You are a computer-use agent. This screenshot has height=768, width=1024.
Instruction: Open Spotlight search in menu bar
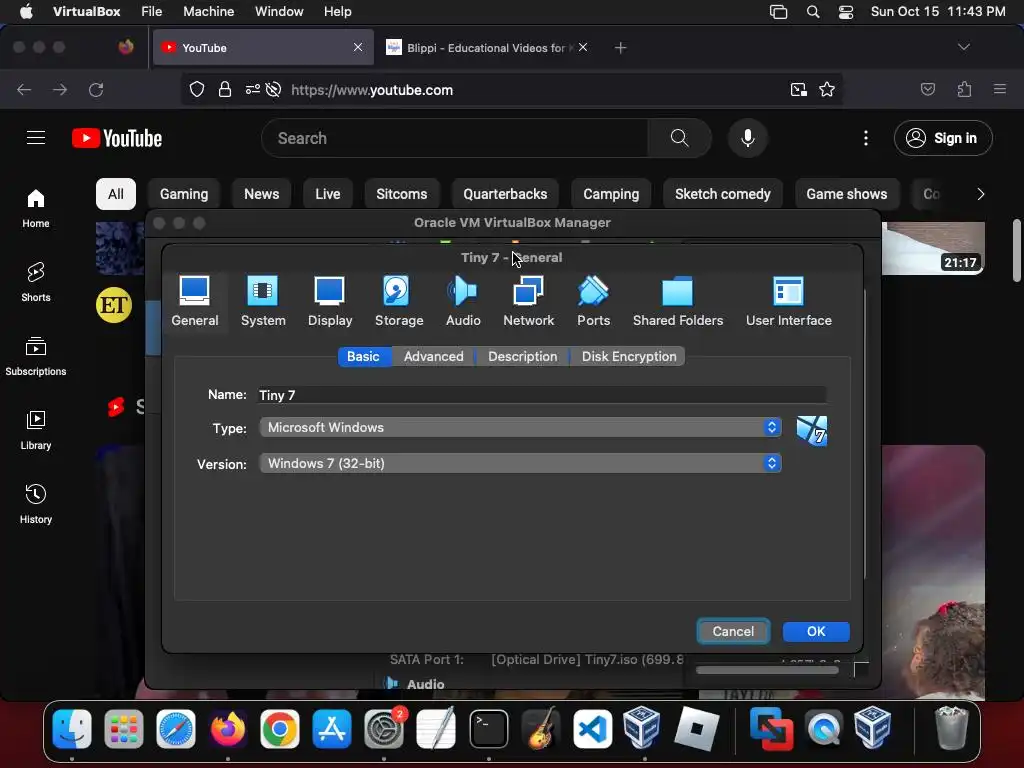tap(813, 12)
